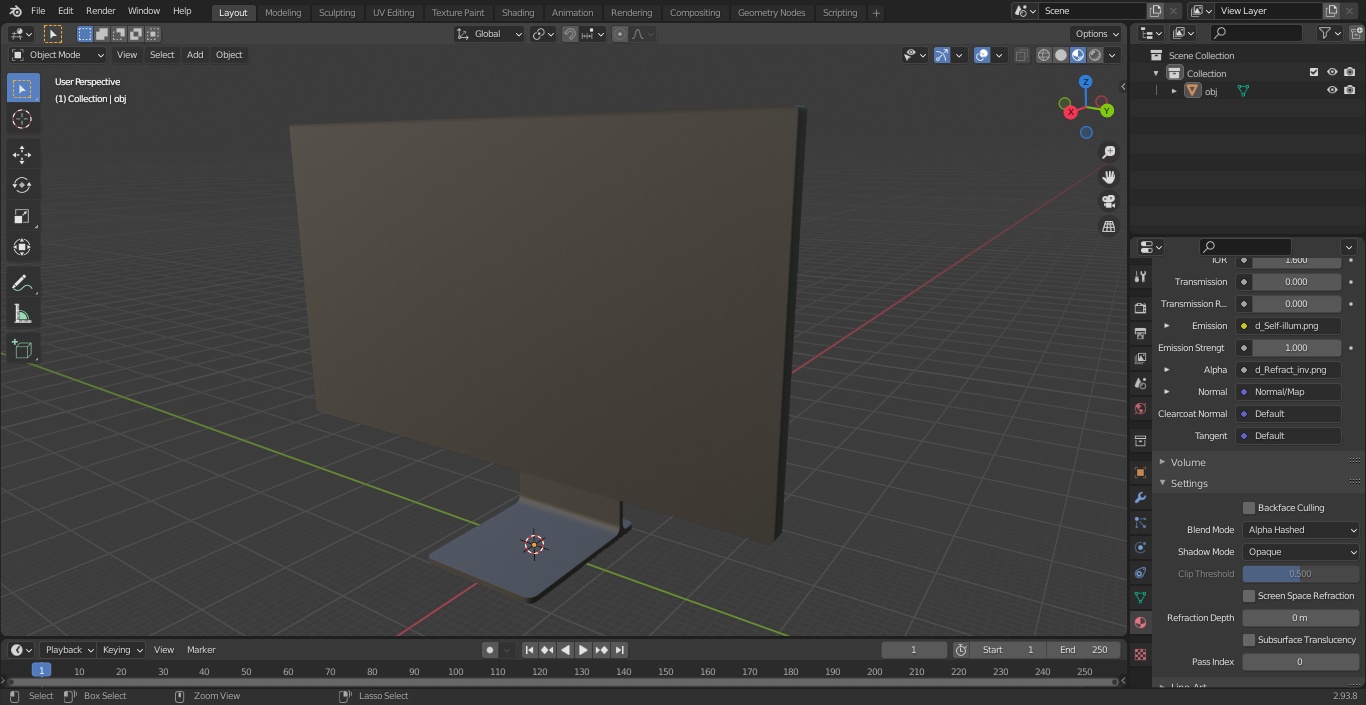1366x705 pixels.
Task: Adjust the Transmission value slider
Action: [x=1296, y=282]
